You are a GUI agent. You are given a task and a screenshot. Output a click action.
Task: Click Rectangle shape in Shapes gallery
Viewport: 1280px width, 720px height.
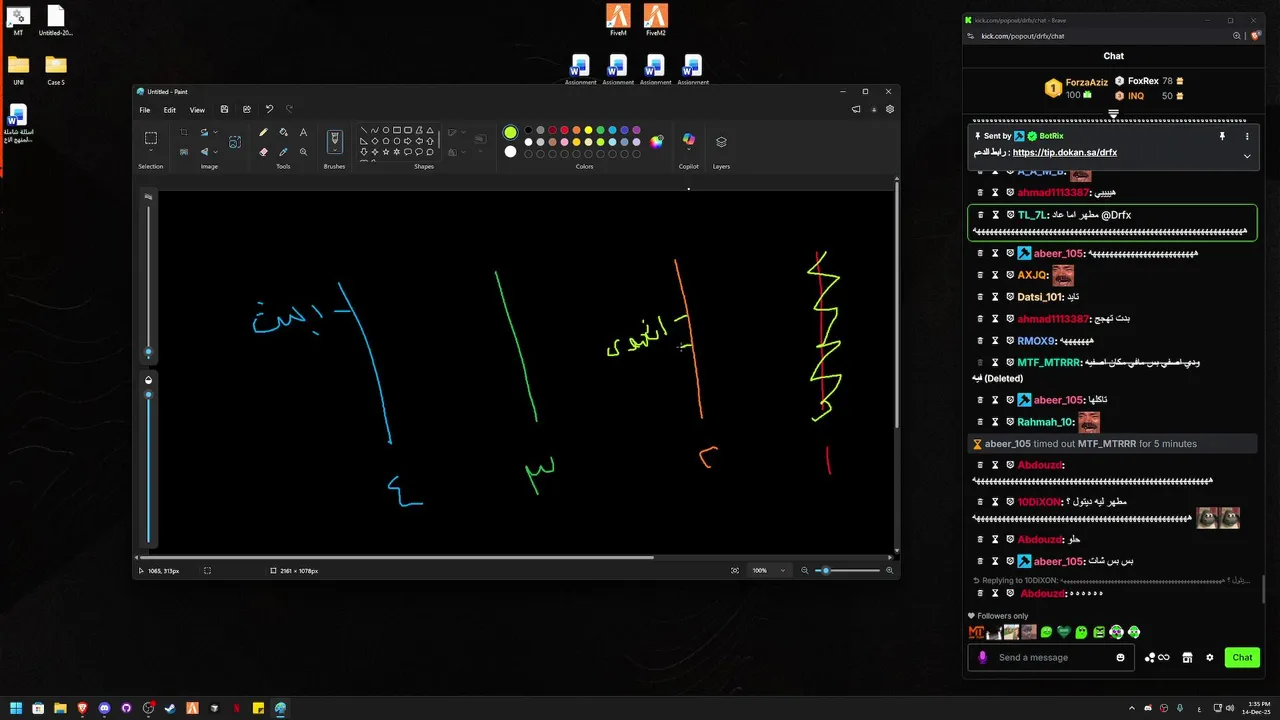pos(397,130)
